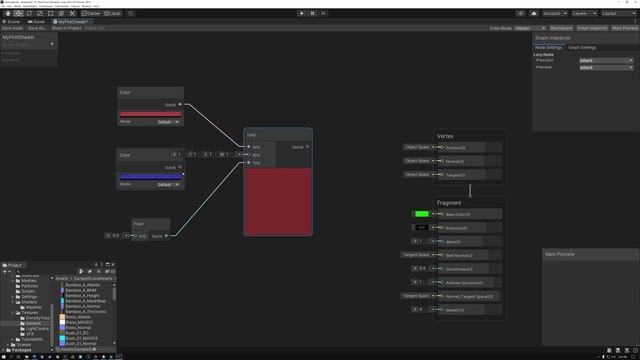
Task: Click the HDR Emission color swatch
Action: [x=422, y=227]
